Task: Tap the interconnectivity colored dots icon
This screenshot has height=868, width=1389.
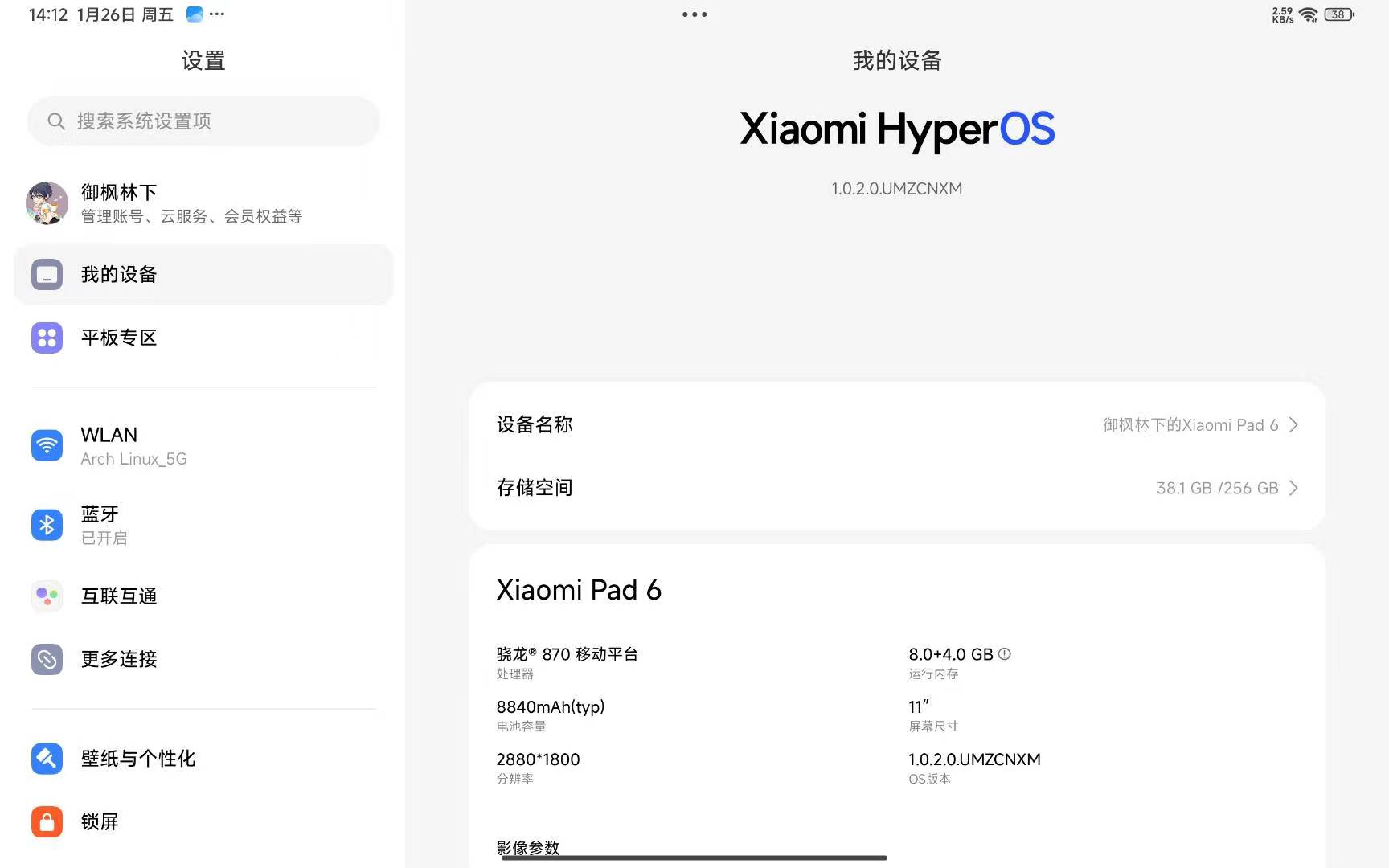Action: pyautogui.click(x=47, y=596)
